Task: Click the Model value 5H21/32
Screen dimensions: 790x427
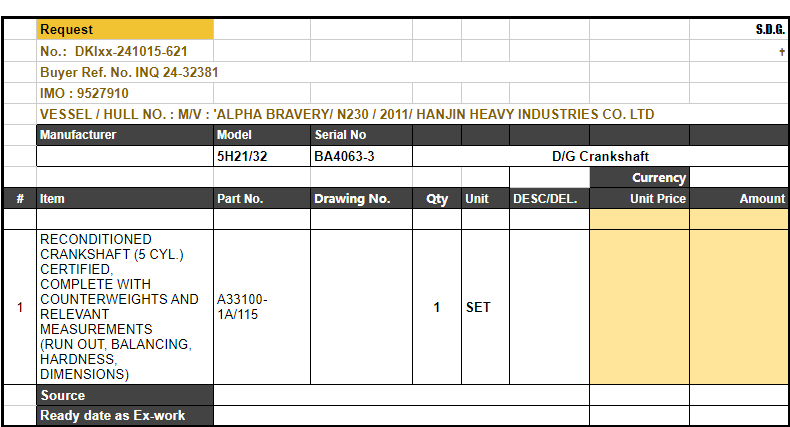Action: coord(243,157)
